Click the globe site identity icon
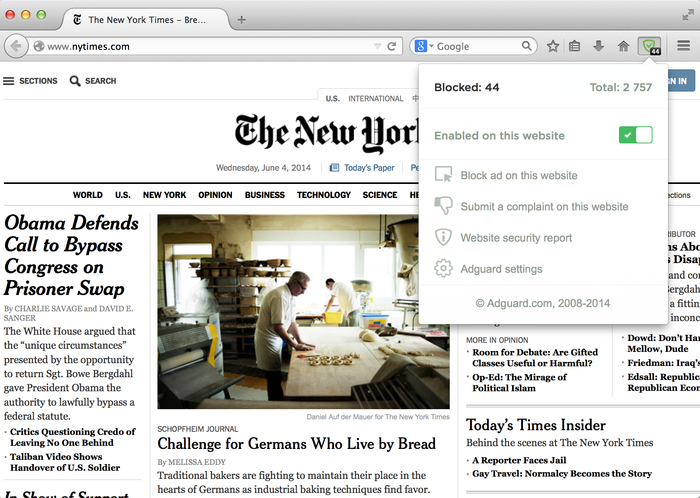The image size is (700, 498). (x=39, y=46)
